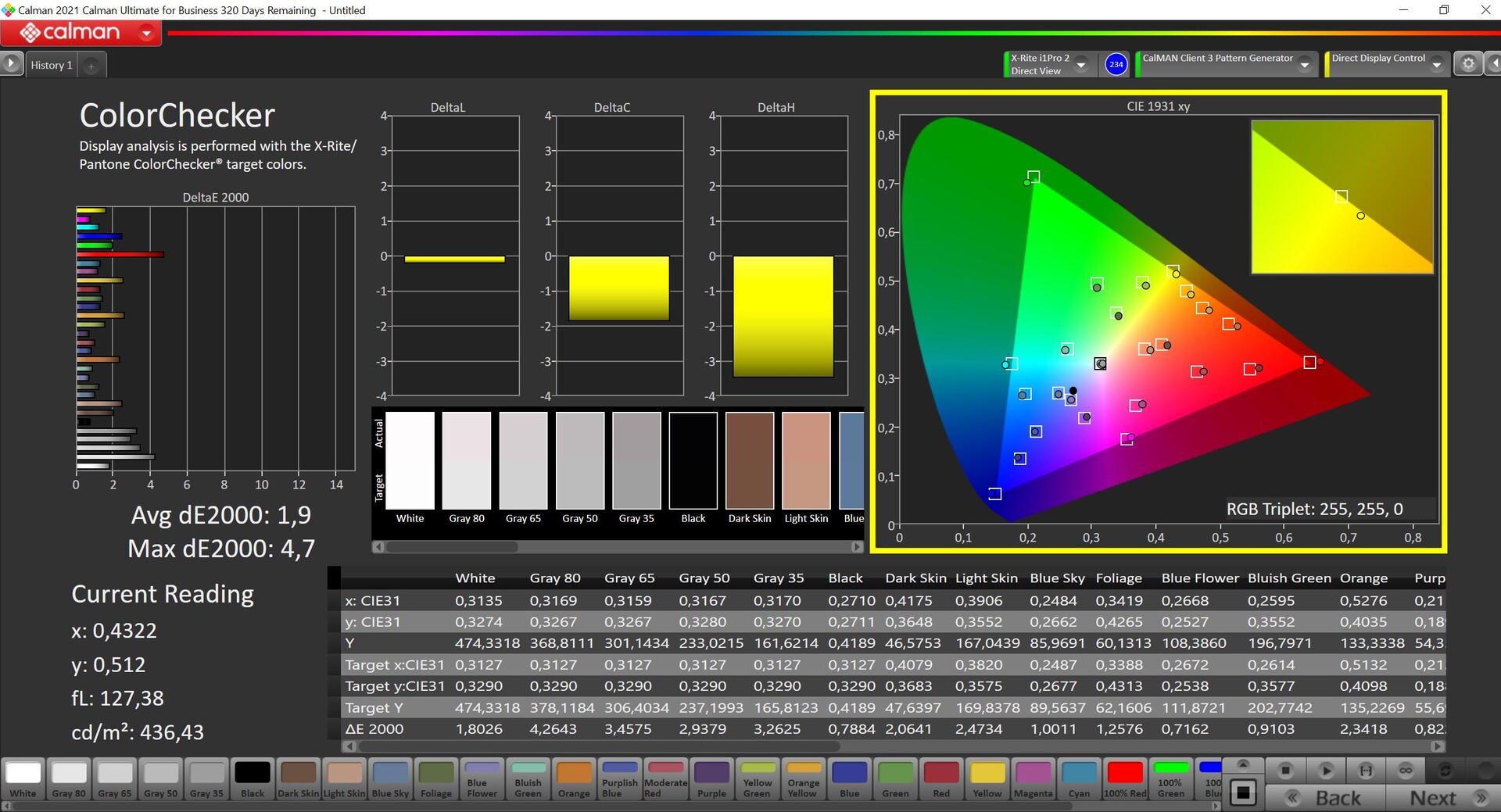Open the settings gear icon
This screenshot has width=1501, height=812.
(1468, 64)
